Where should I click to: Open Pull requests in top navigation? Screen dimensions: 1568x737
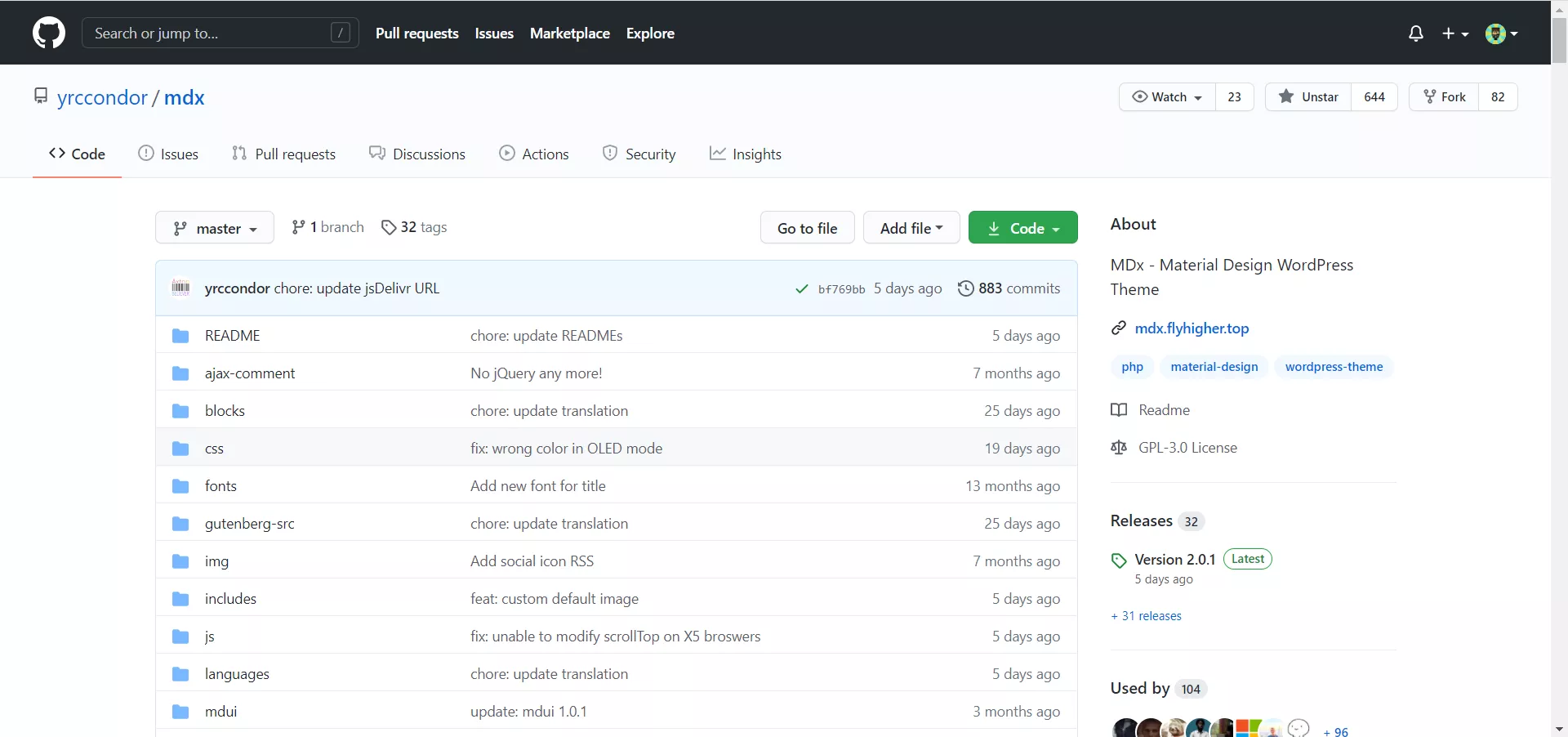click(417, 33)
